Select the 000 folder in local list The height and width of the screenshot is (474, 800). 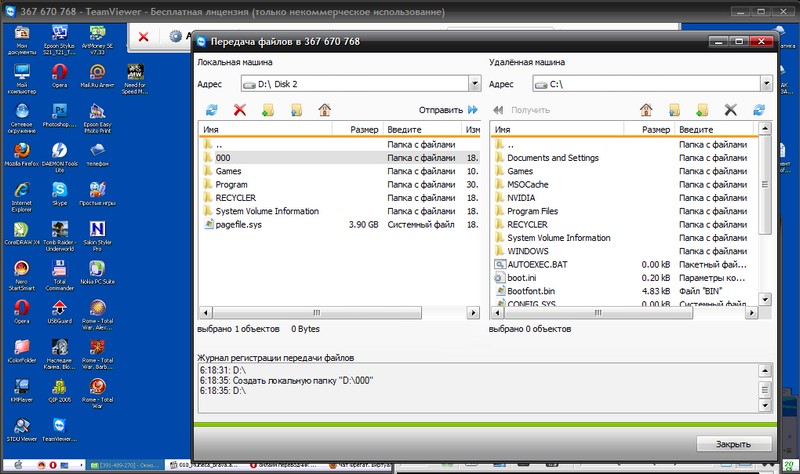click(x=223, y=158)
